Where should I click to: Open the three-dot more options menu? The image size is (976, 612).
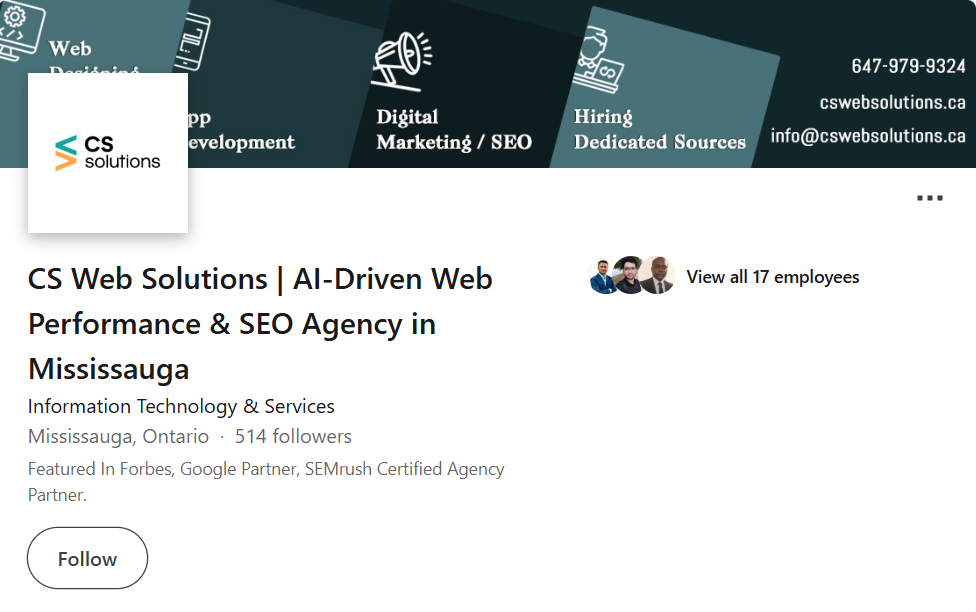tap(929, 198)
